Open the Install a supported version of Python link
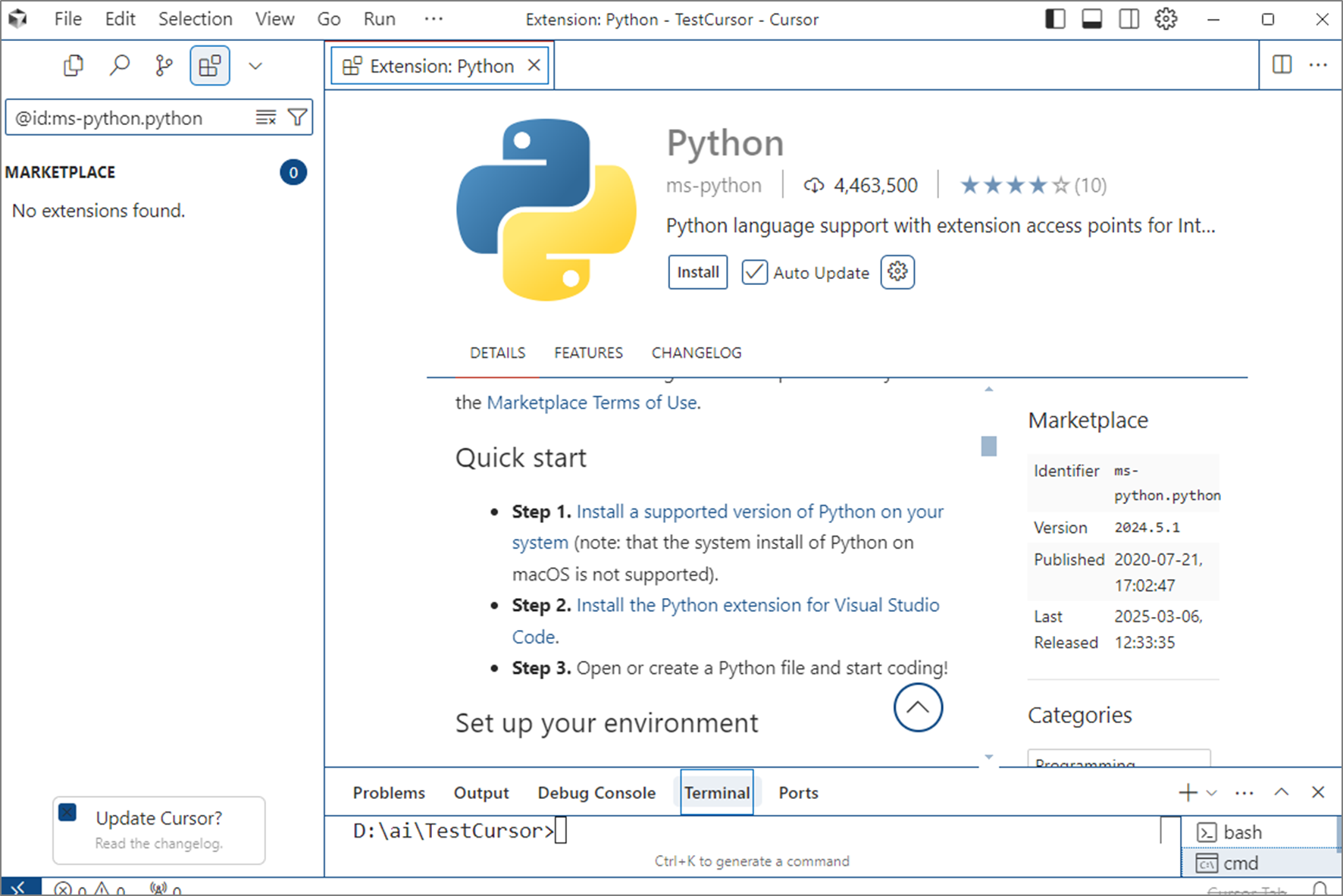This screenshot has height=896, width=1343. [728, 527]
